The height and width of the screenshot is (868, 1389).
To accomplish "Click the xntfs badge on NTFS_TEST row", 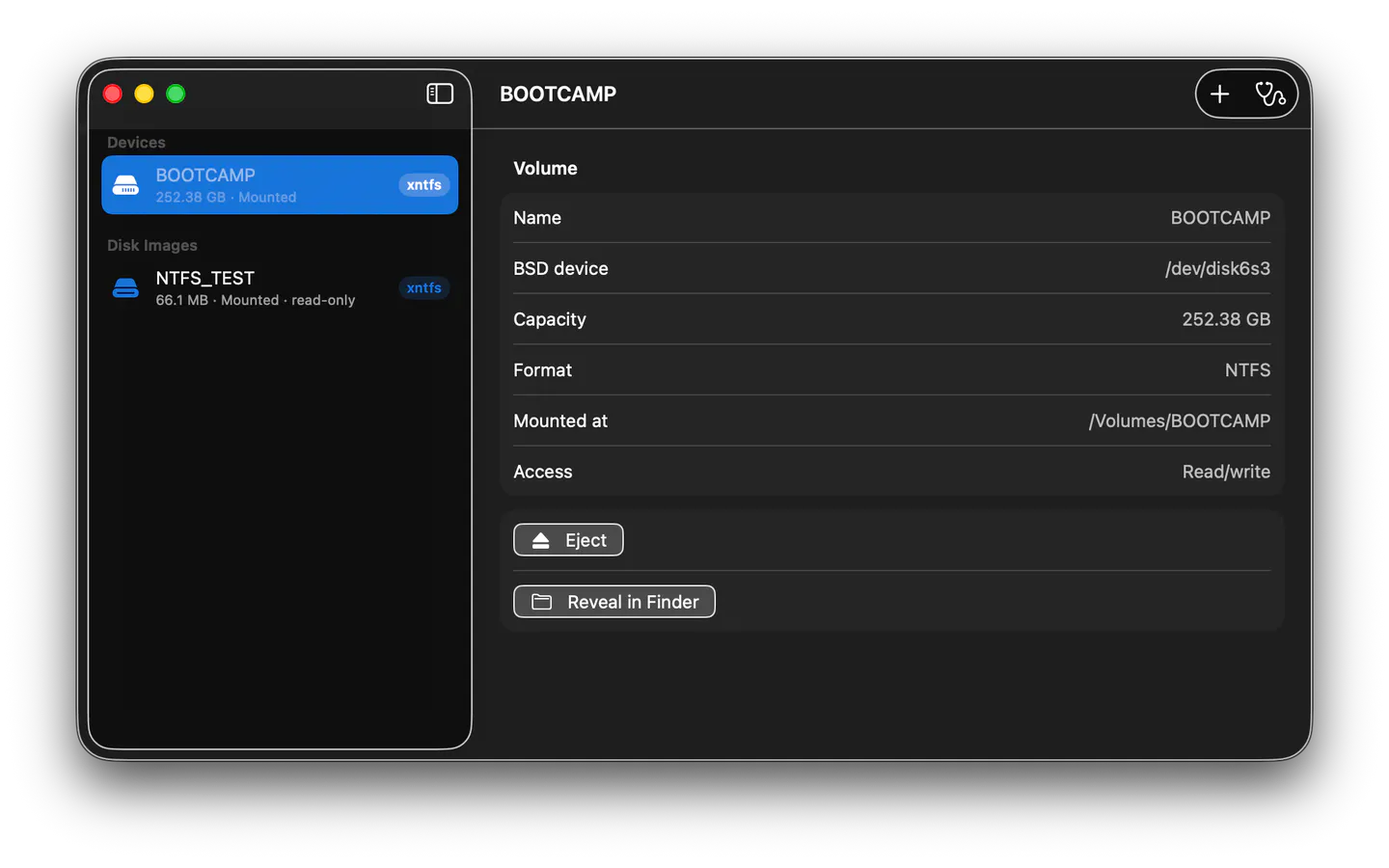I will click(424, 287).
